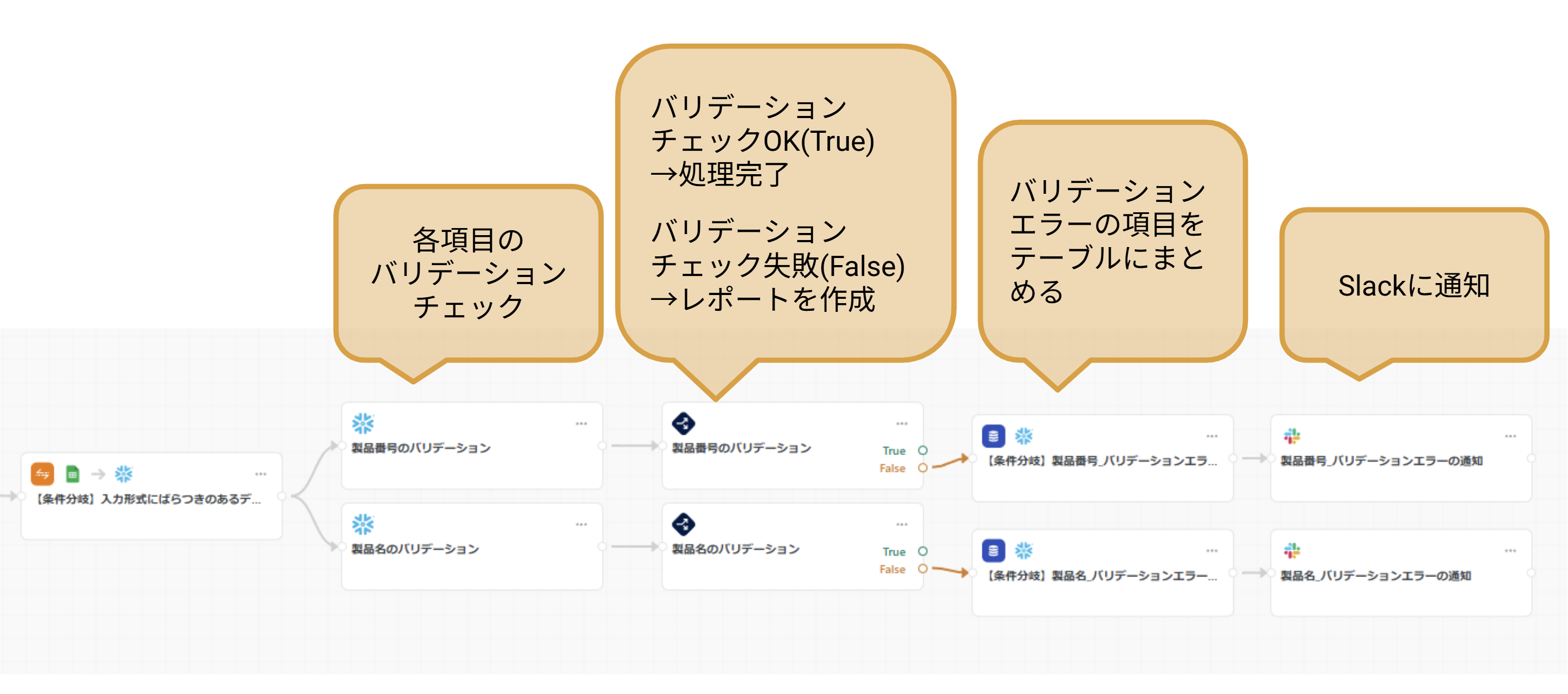Select the Slack icon on 製品番号_バリデーションエラーの通知
The width and height of the screenshot is (1568, 694).
pyautogui.click(x=1290, y=437)
